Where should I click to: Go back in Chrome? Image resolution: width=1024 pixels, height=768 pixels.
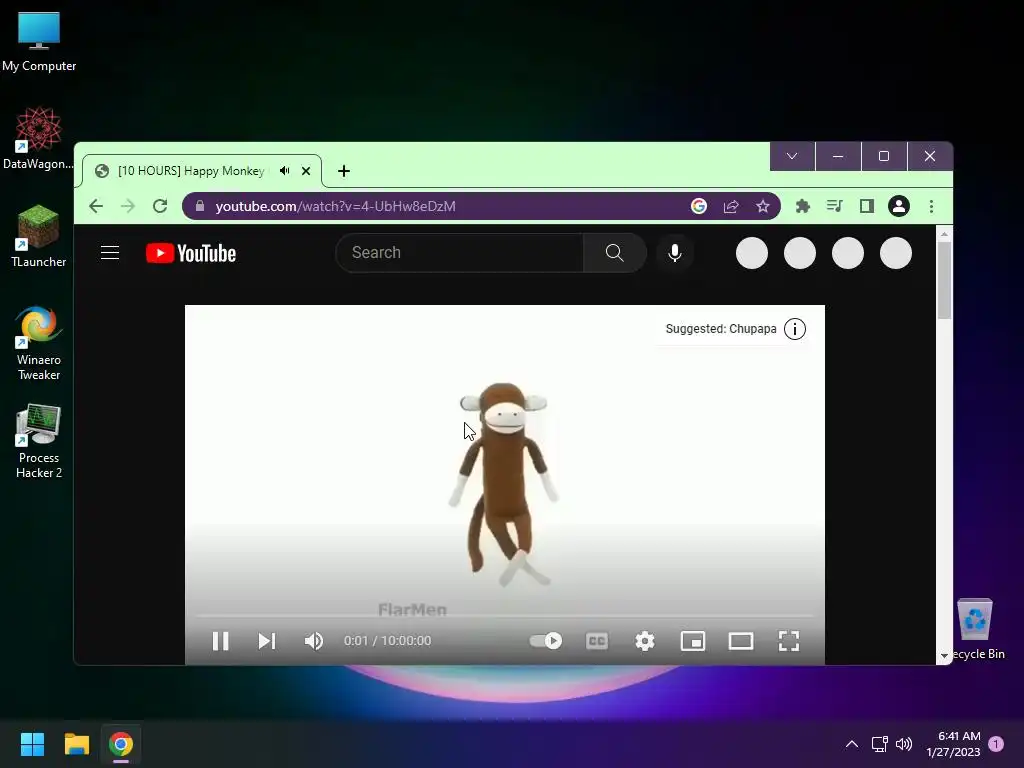(x=96, y=206)
